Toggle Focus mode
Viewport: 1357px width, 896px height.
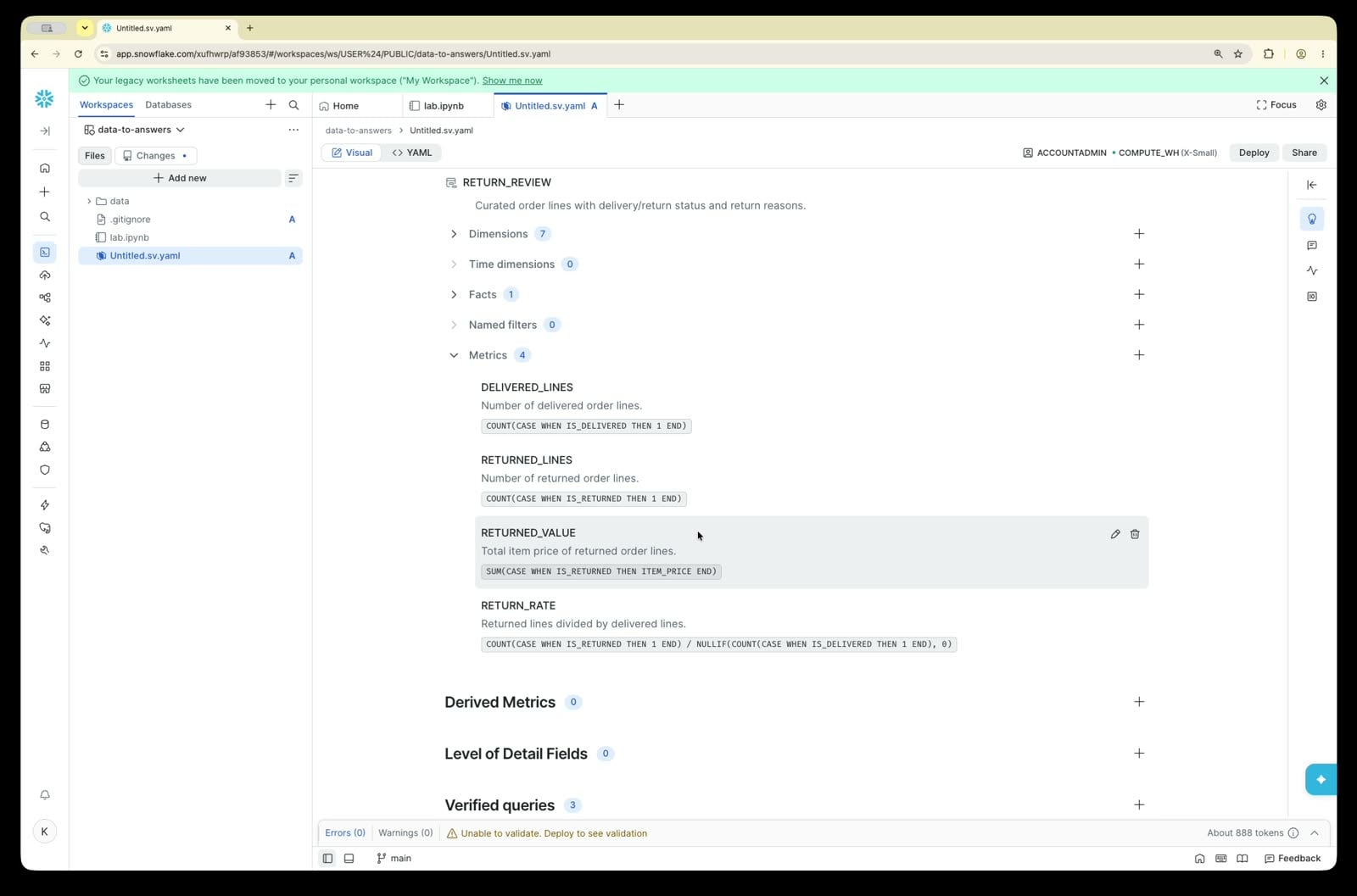[1276, 105]
